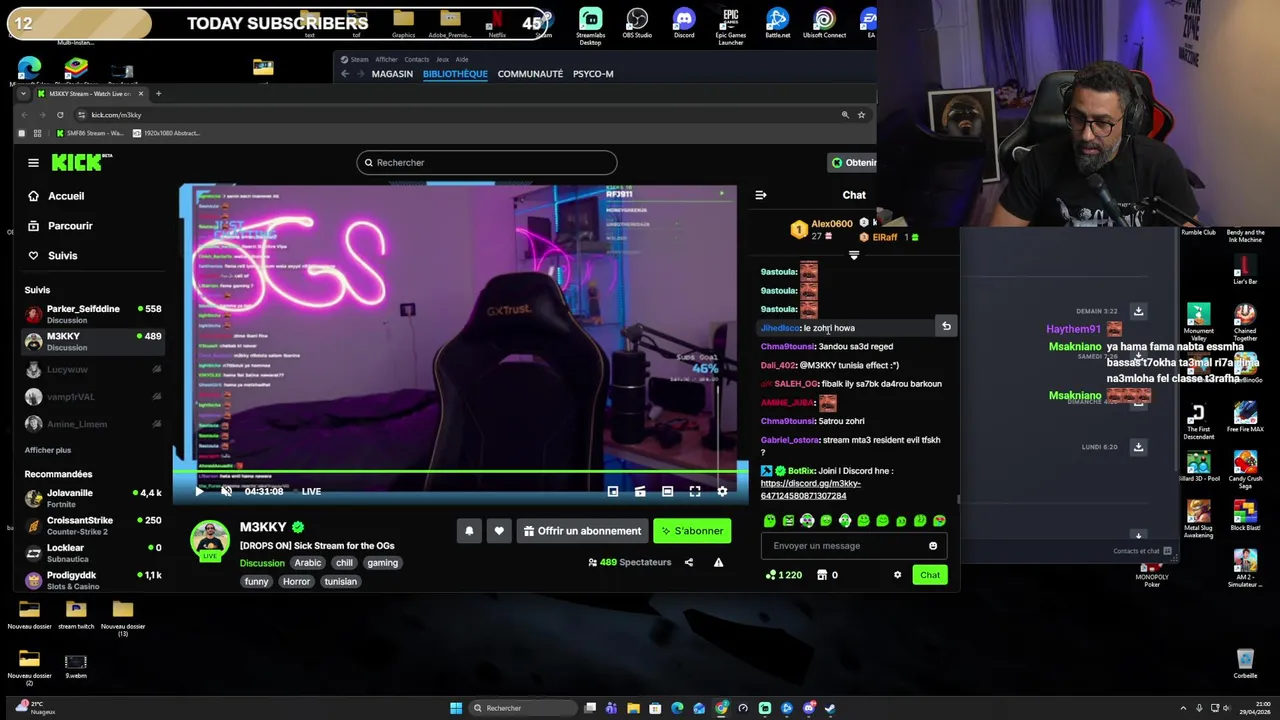Open Parcourir in the Kick sidebar
Image resolution: width=1280 pixels, height=720 pixels.
[60, 226]
